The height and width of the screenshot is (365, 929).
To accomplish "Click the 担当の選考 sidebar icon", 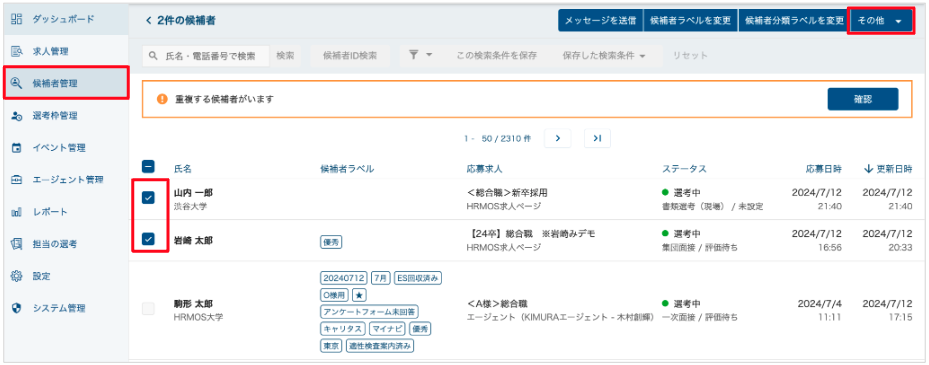I will 17,244.
